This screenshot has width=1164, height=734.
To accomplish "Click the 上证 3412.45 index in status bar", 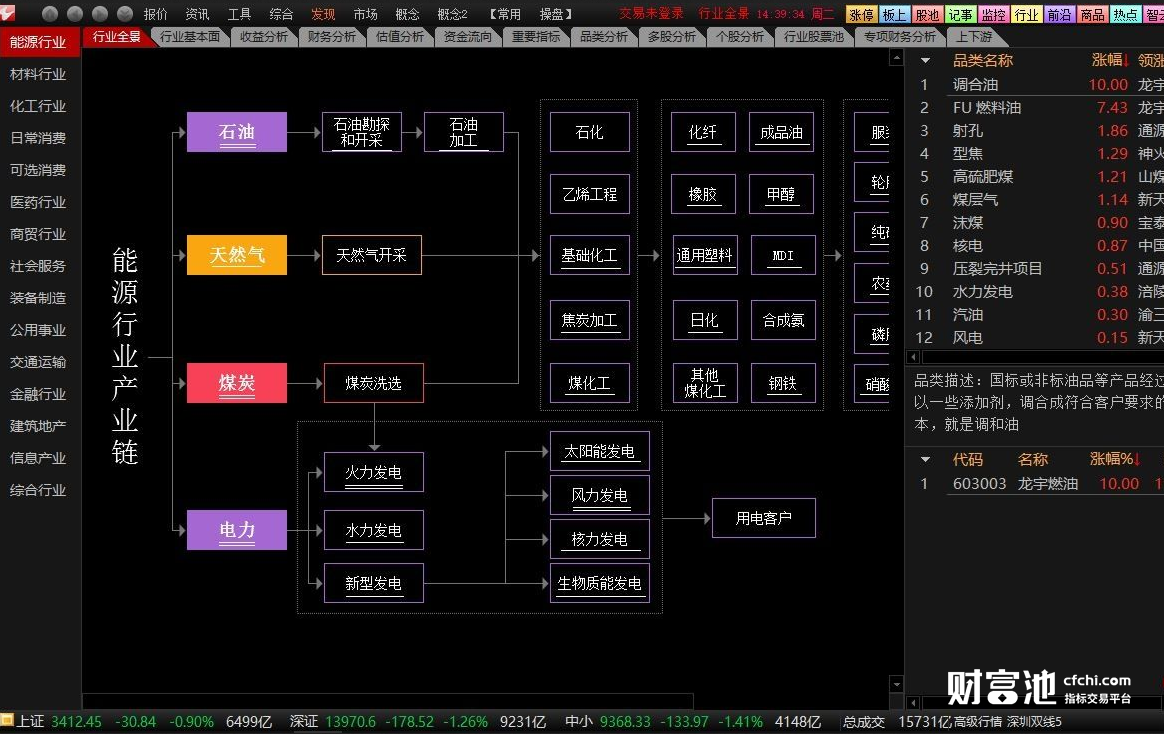I will tap(59, 721).
